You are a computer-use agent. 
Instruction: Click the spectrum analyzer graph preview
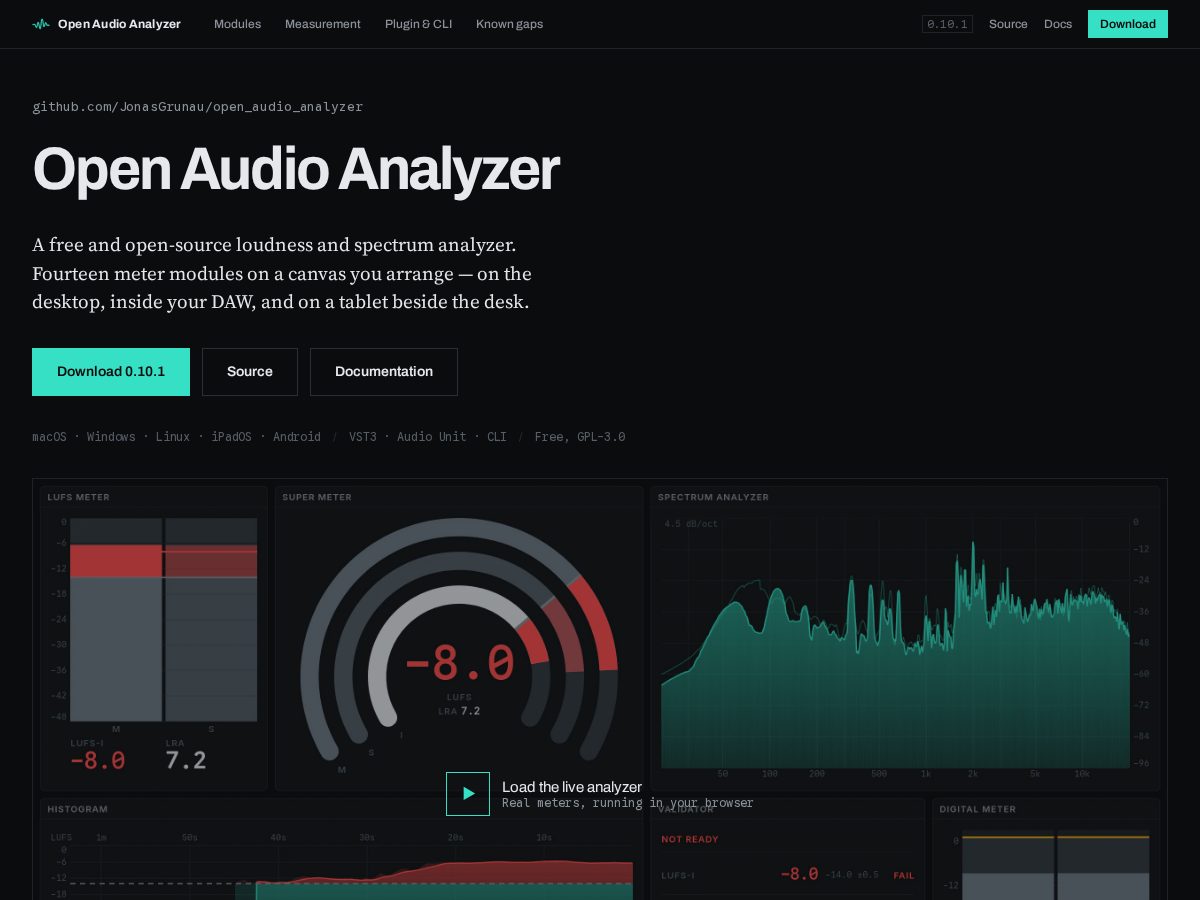tap(895, 645)
